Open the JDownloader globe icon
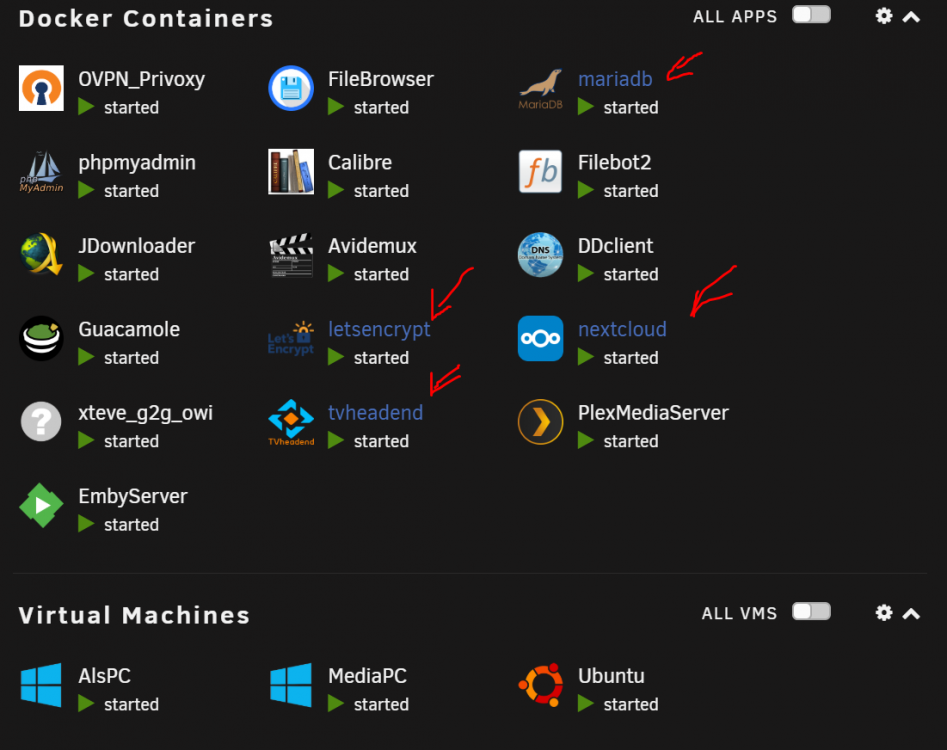947x750 pixels. [41, 255]
